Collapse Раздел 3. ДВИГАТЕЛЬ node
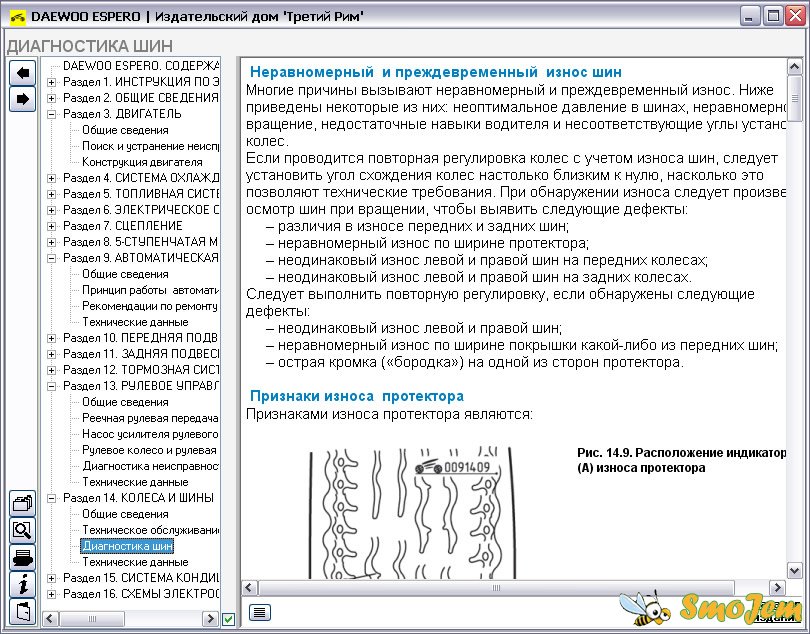The width and height of the screenshot is (810, 634). [51, 114]
